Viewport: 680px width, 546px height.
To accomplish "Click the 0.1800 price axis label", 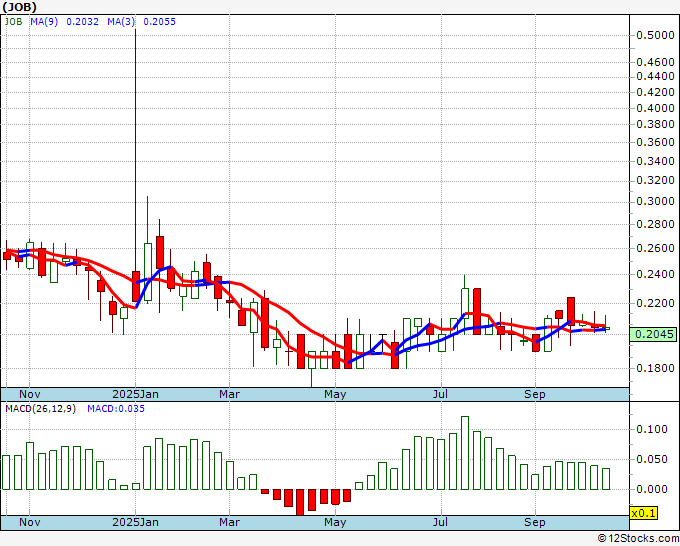I will (x=653, y=368).
